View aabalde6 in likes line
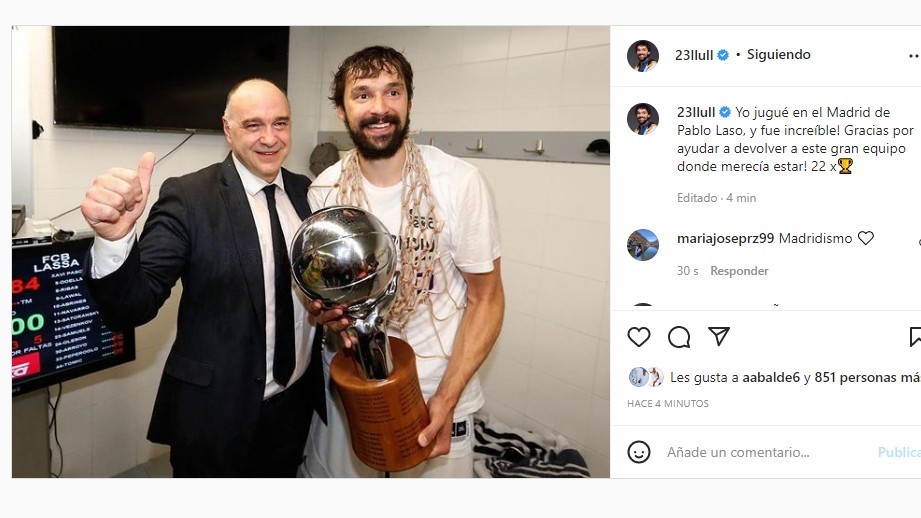This screenshot has width=921, height=518. tap(771, 378)
